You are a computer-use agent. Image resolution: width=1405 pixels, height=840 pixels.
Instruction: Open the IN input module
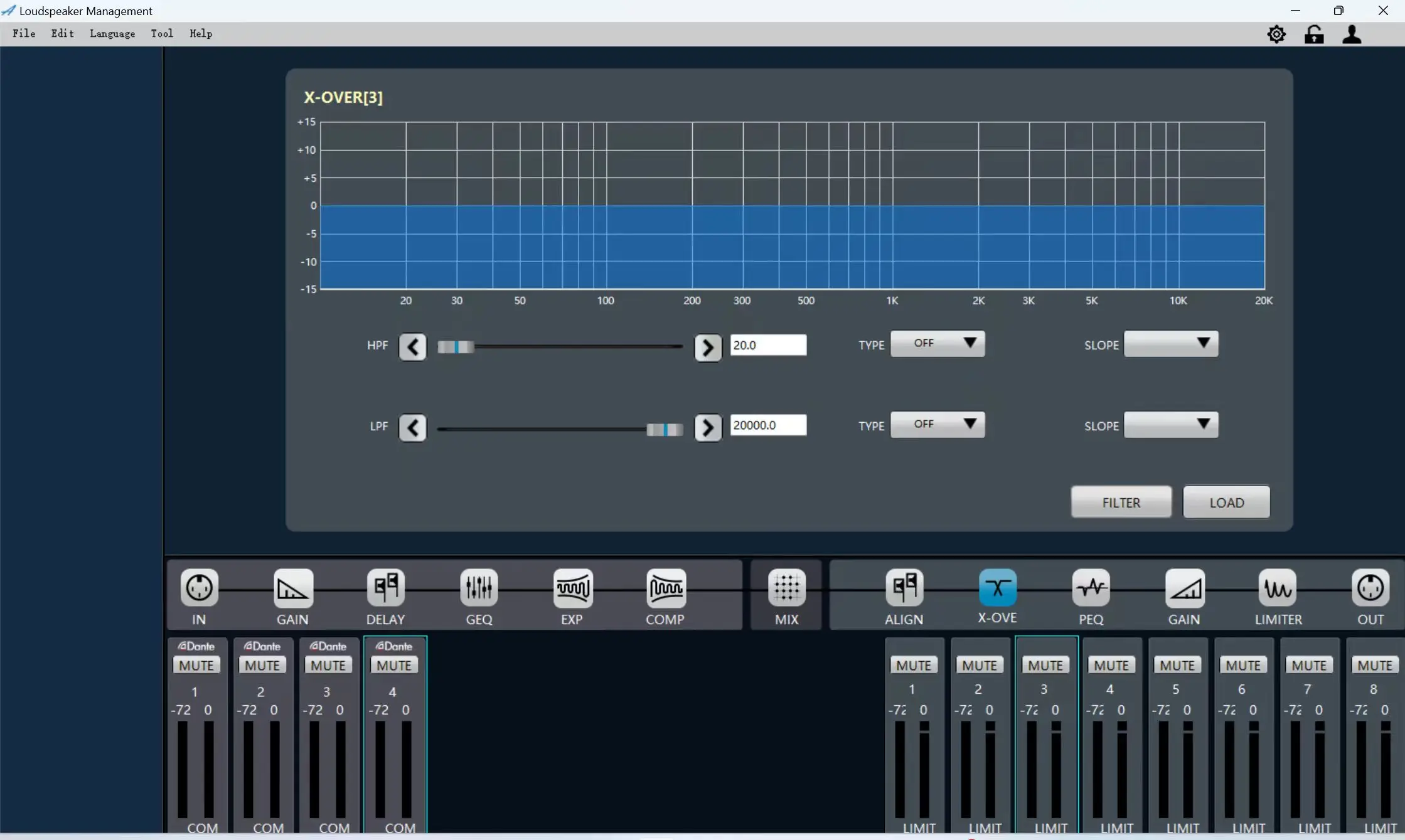[x=199, y=588]
